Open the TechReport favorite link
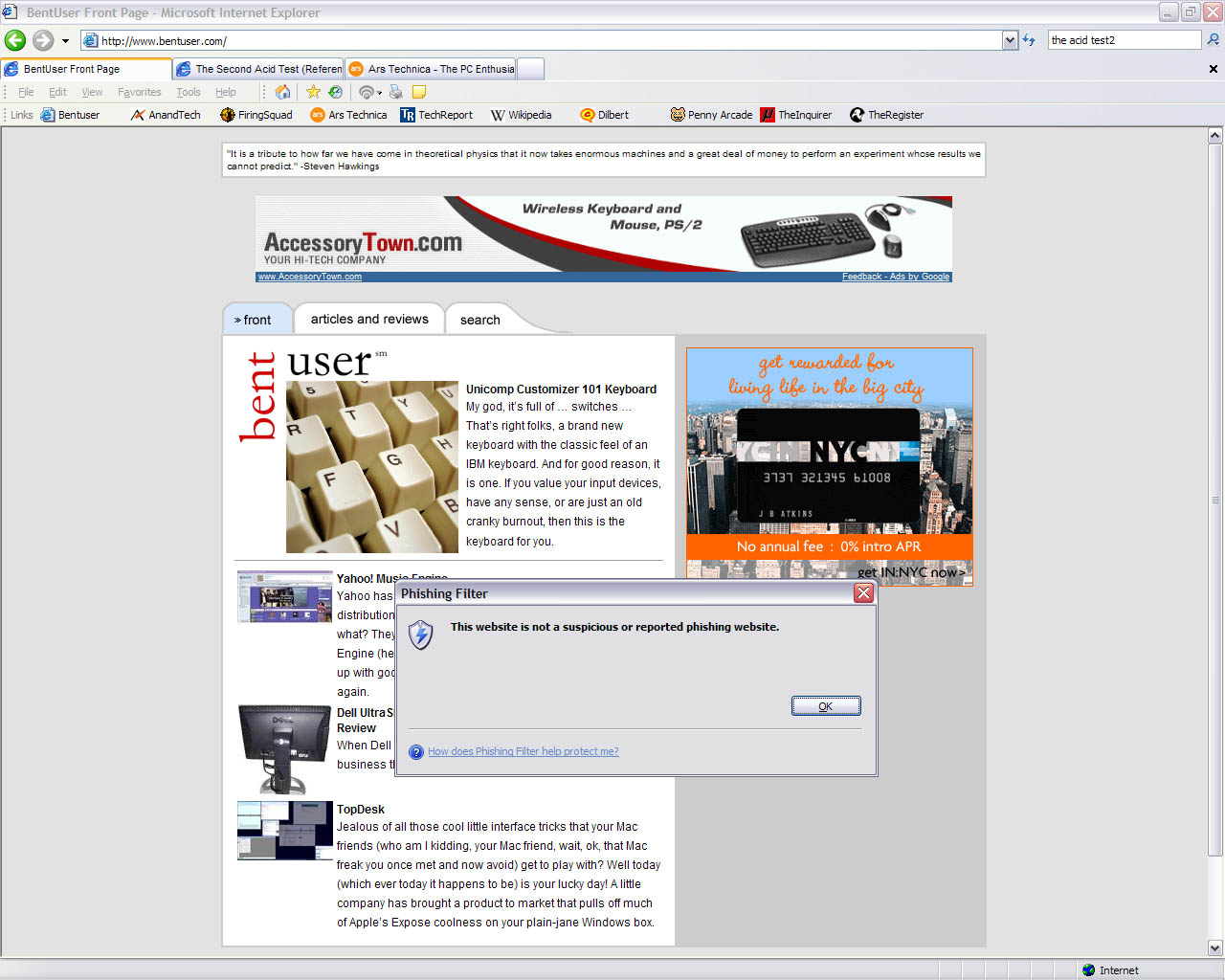The height and width of the screenshot is (980, 1225). pyautogui.click(x=436, y=115)
